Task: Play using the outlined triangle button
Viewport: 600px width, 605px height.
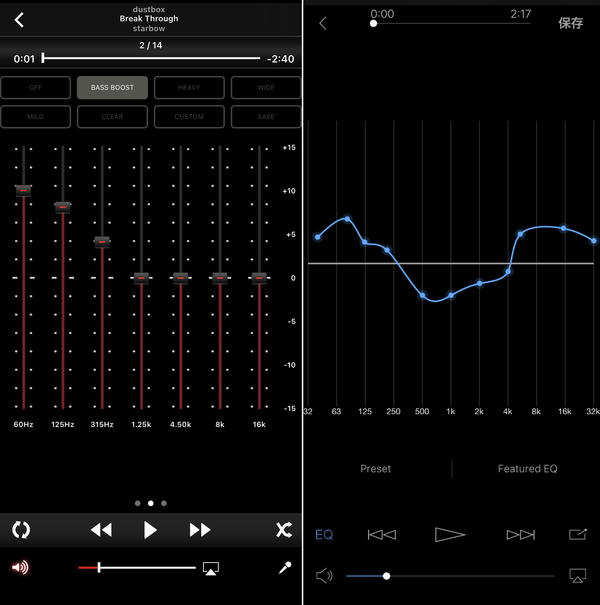Action: [x=450, y=534]
